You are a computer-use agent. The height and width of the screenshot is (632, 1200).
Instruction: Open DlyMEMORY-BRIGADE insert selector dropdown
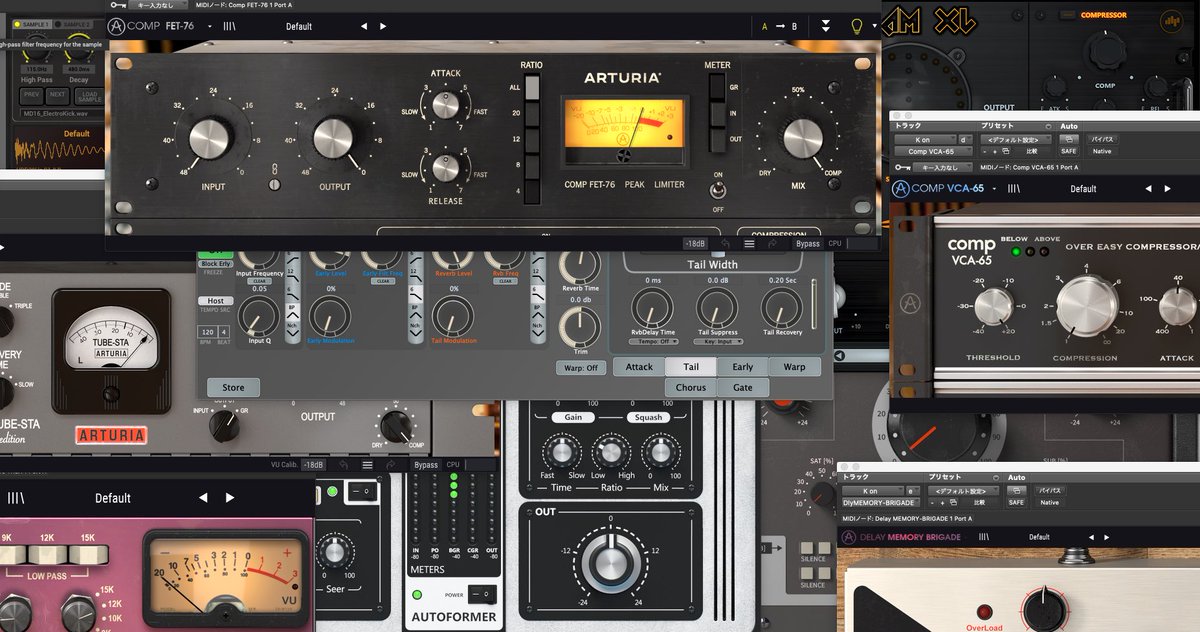(879, 503)
